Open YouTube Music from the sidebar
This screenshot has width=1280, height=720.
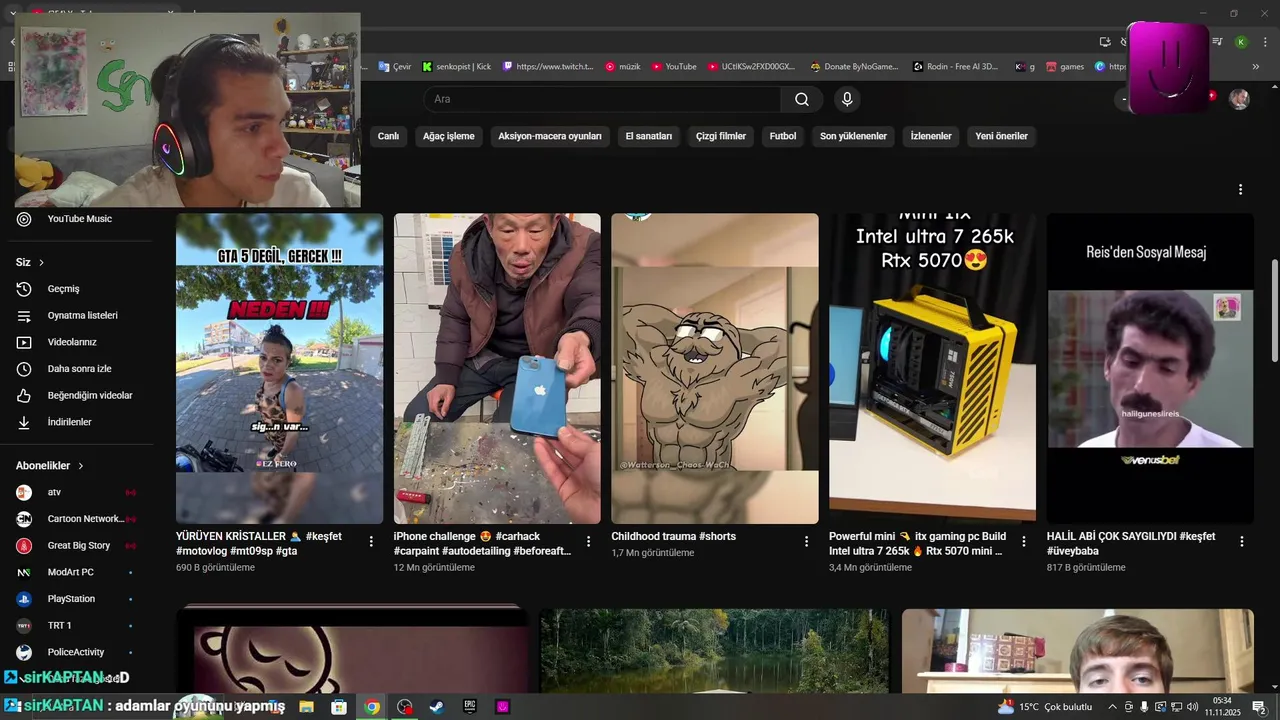[x=80, y=219]
